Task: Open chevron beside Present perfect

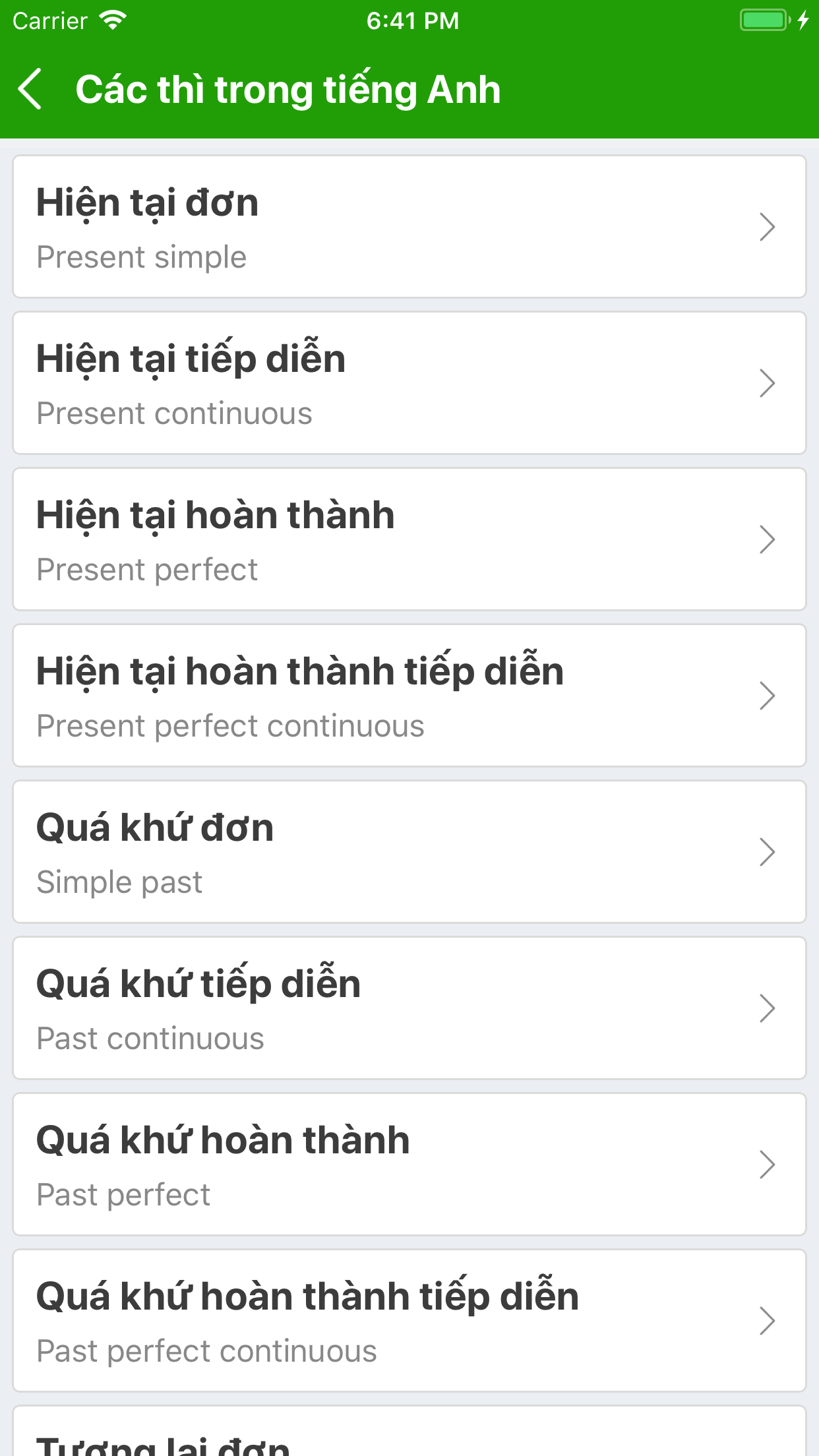Action: (766, 539)
